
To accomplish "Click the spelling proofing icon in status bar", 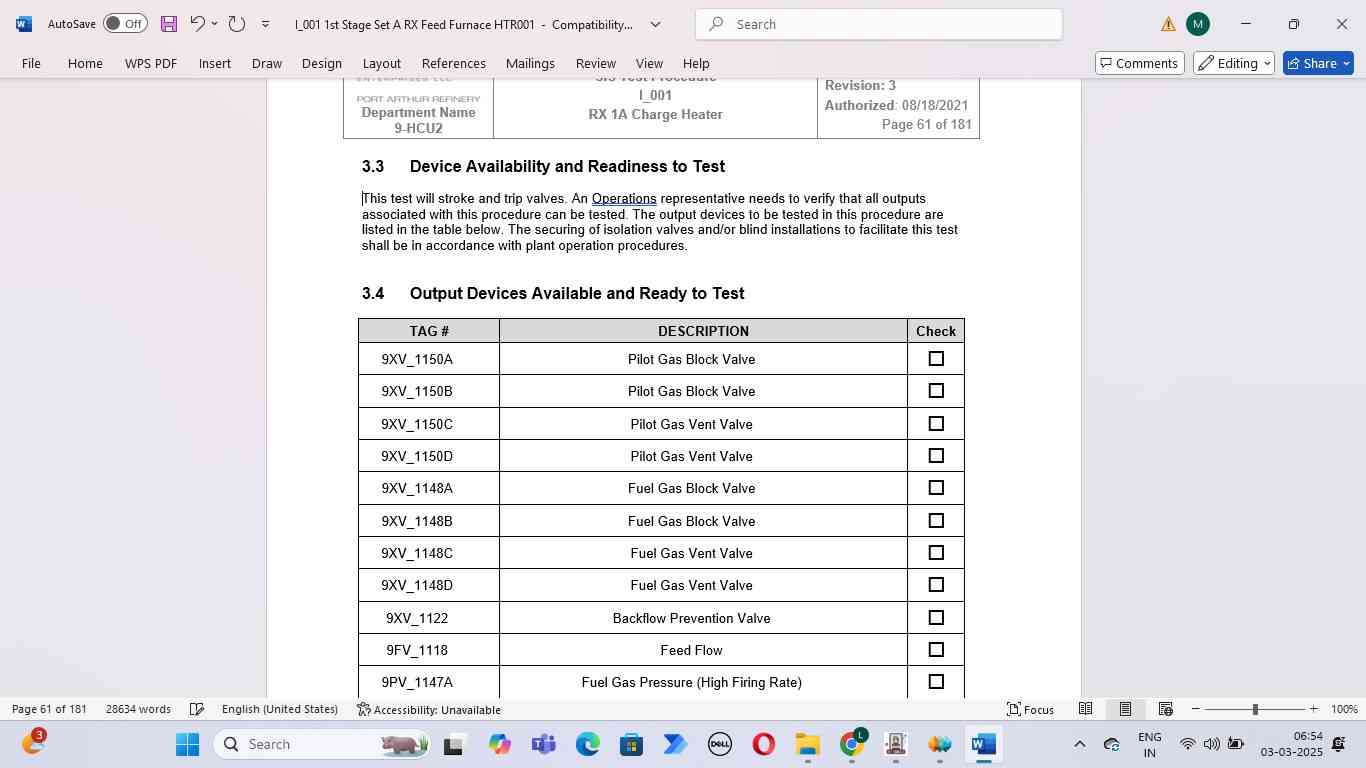I will point(197,709).
